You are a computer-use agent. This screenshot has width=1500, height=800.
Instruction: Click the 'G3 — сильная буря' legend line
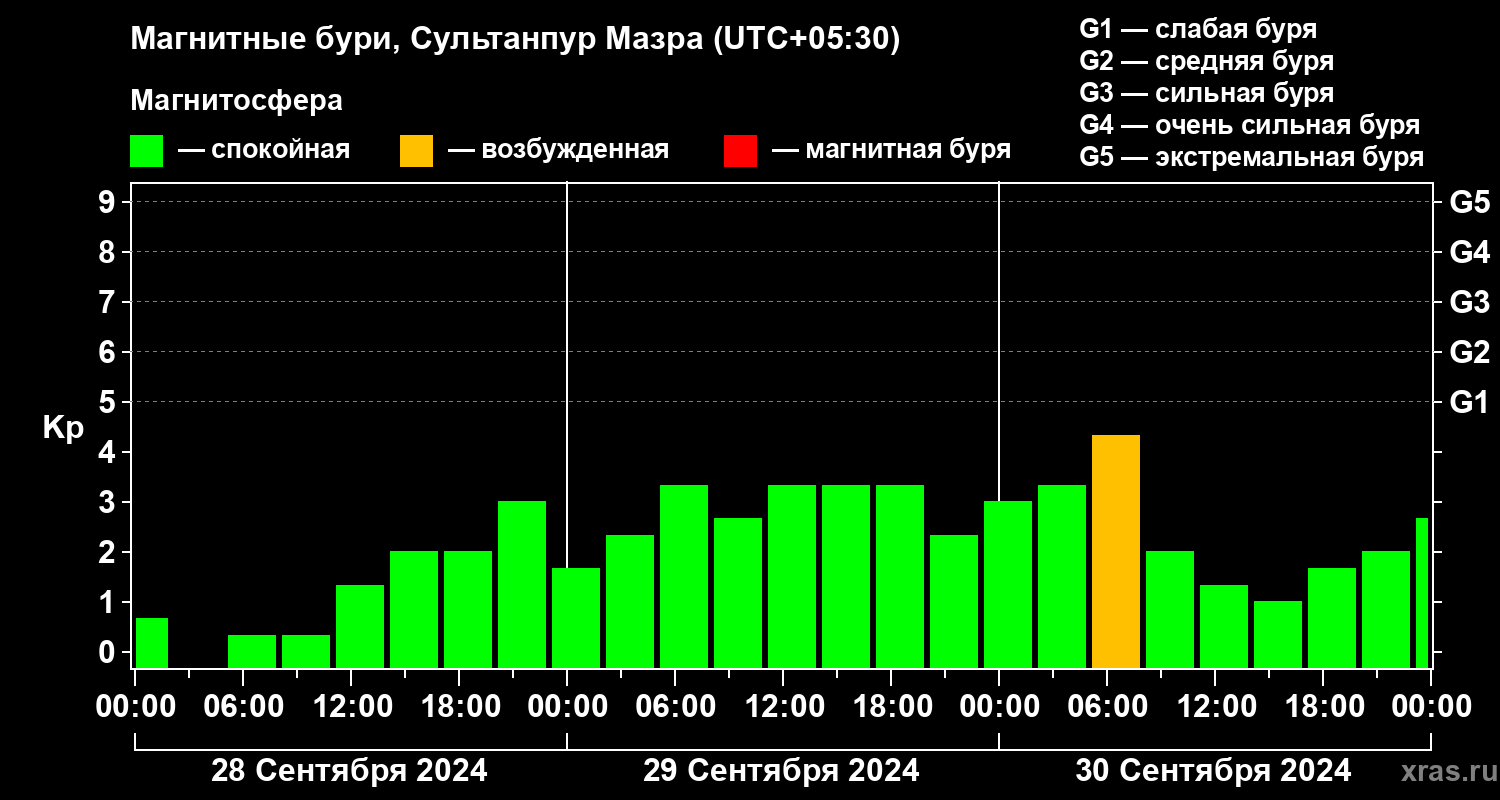[x=1206, y=93]
